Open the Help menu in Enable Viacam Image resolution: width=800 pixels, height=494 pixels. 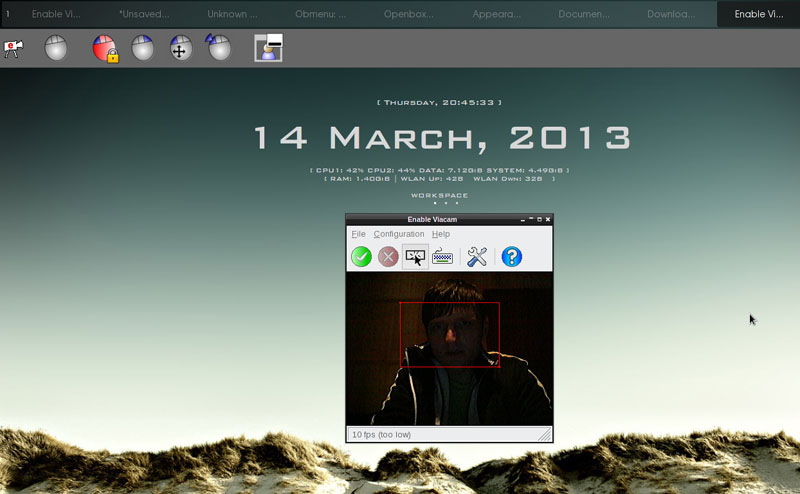point(441,234)
